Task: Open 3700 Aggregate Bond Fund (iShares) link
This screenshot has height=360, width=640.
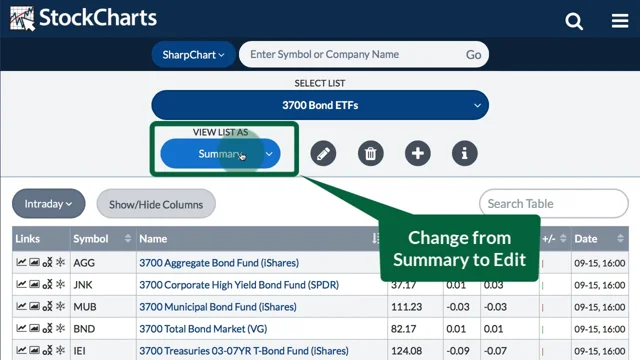Action: [x=219, y=262]
